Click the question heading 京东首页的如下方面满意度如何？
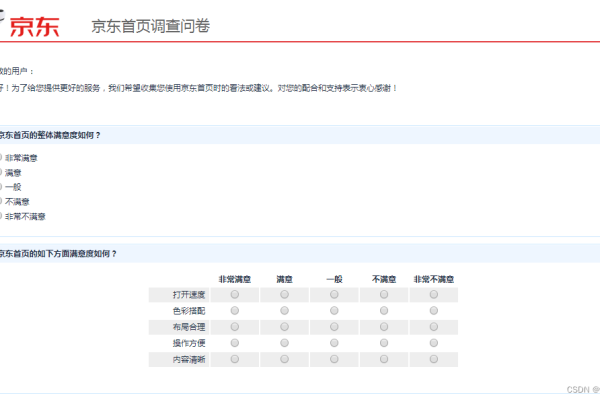Viewport: 600px width, 400px height. pos(58,253)
